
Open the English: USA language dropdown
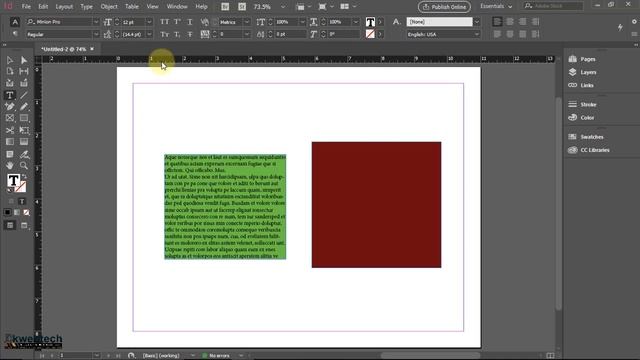tap(476, 34)
